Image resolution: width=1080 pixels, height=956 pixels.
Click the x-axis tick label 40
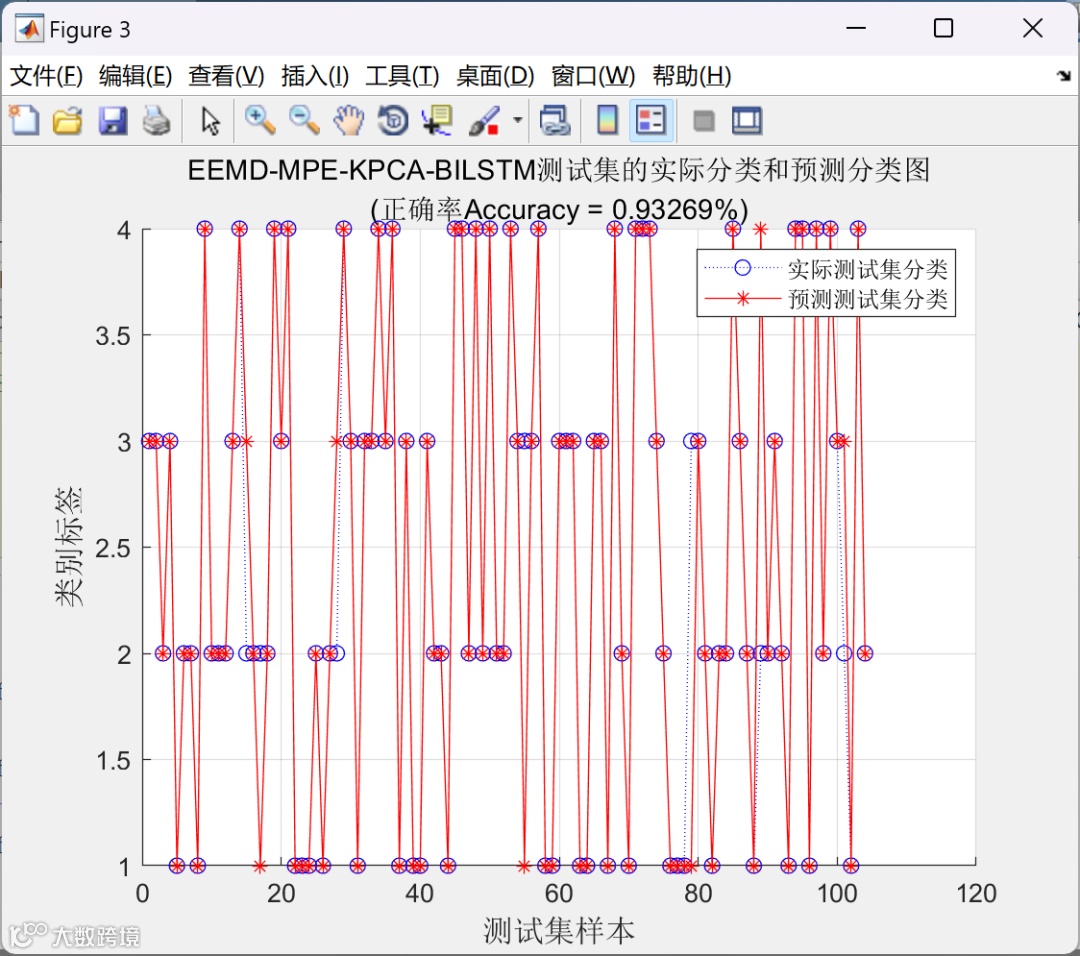pyautogui.click(x=419, y=893)
